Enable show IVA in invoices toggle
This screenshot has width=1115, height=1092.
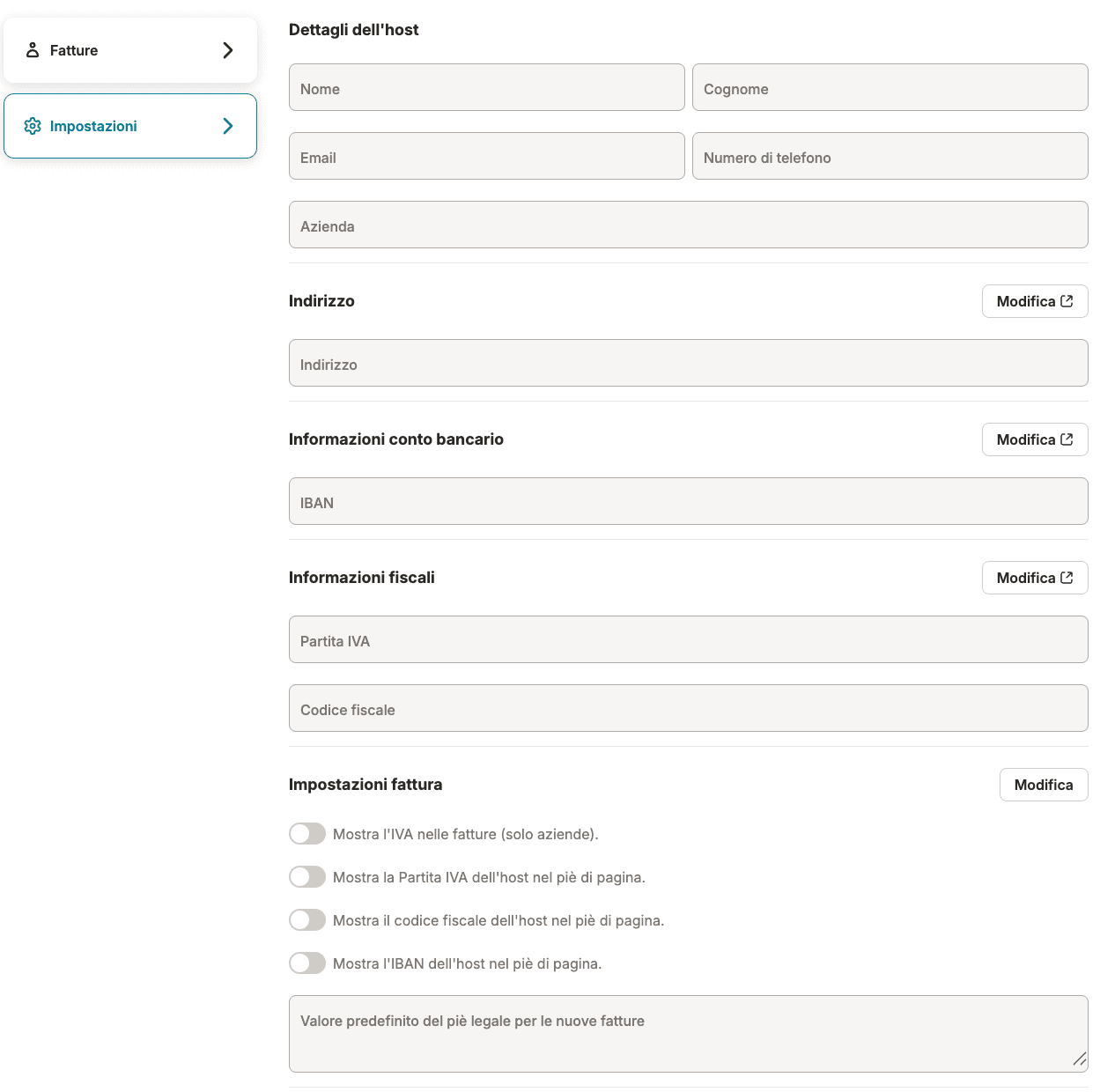pos(307,834)
